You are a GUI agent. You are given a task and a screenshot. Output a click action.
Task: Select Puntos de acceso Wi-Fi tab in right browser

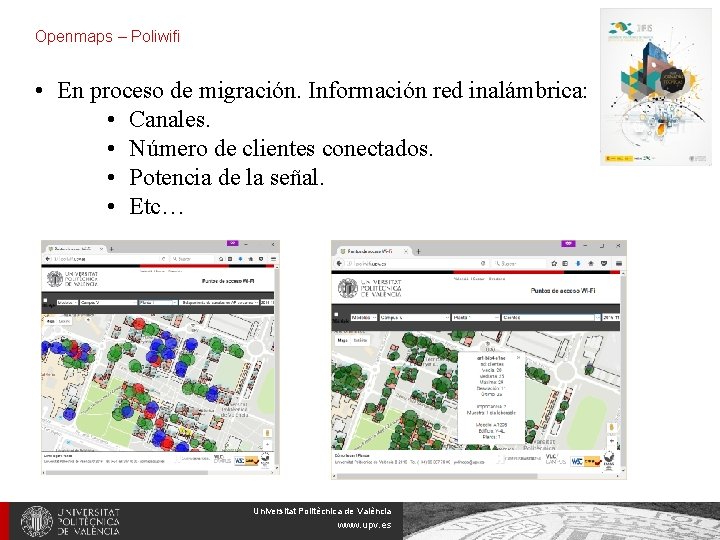[x=374, y=251]
